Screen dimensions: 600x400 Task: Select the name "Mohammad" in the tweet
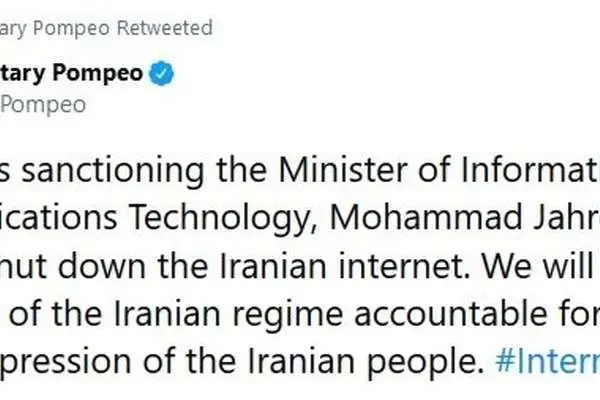point(426,217)
